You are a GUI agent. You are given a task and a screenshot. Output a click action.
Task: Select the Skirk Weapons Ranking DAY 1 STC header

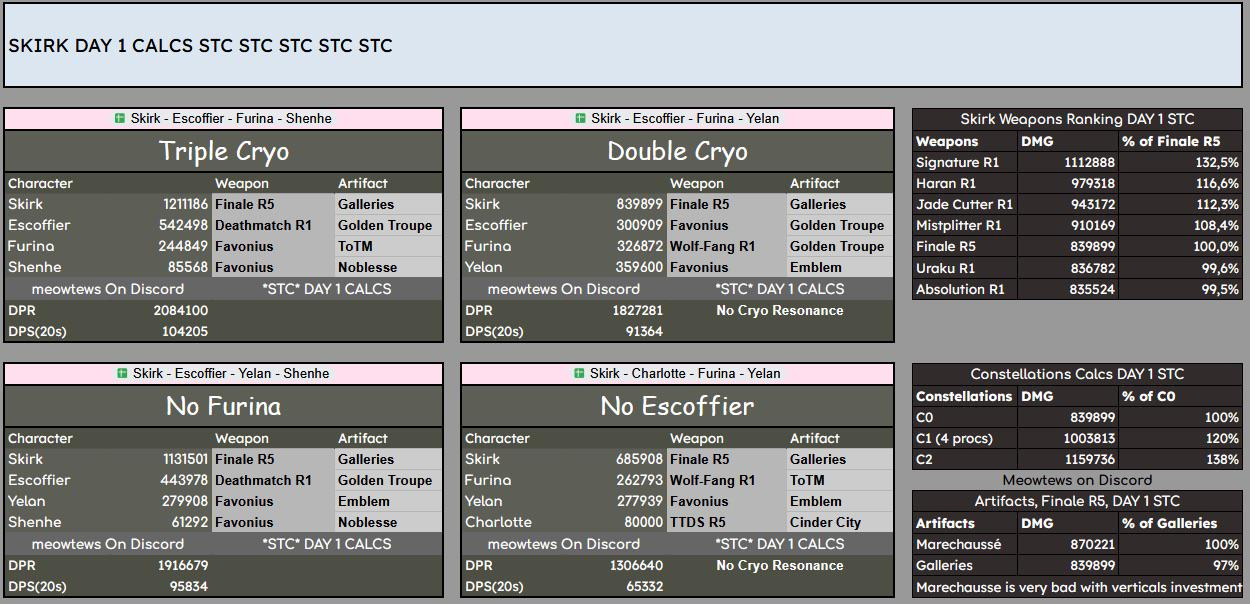coord(1077,119)
